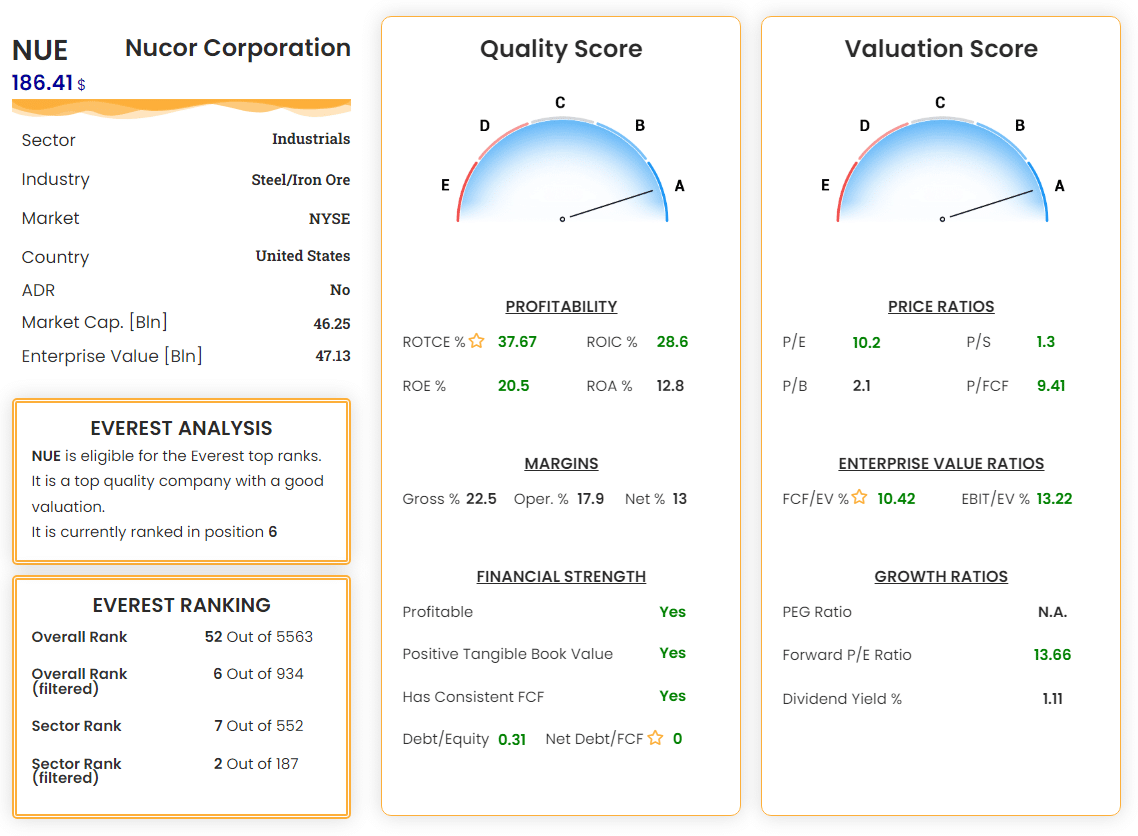
Task: Click filtered Overall Rank 6 Out of 934
Action: 258,673
